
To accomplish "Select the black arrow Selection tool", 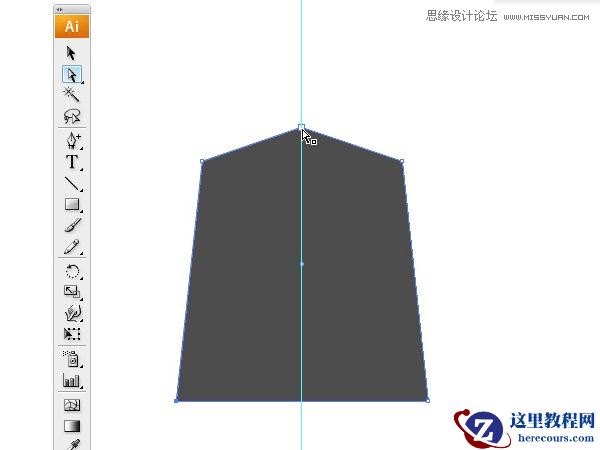I will 71,53.
